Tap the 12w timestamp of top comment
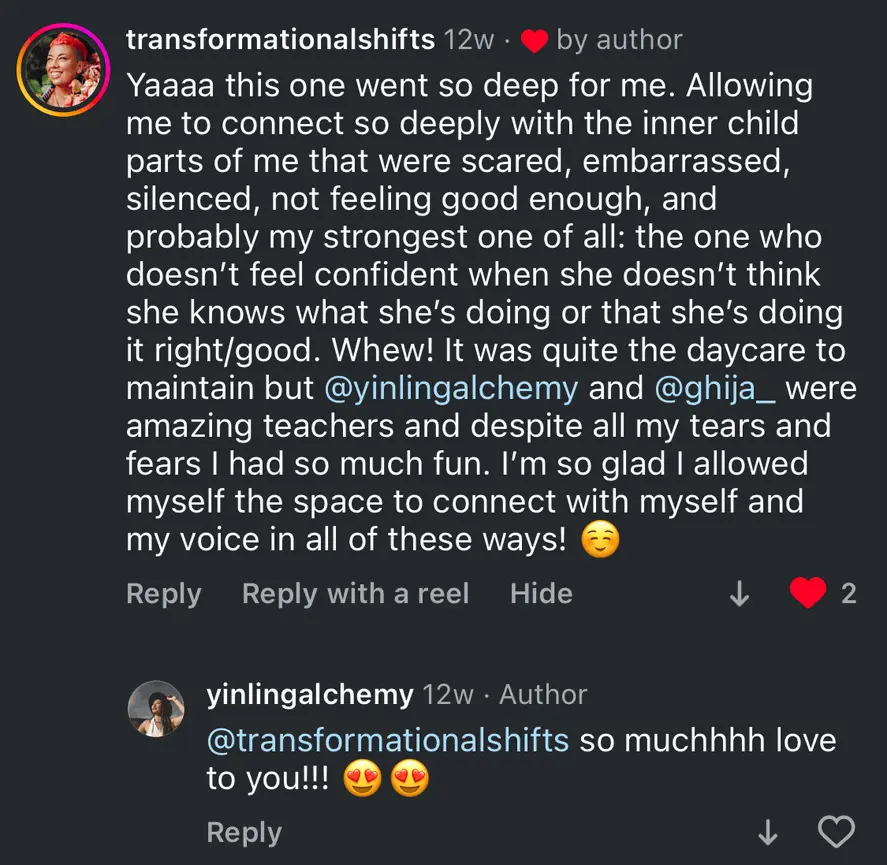This screenshot has height=865, width=887. 469,40
